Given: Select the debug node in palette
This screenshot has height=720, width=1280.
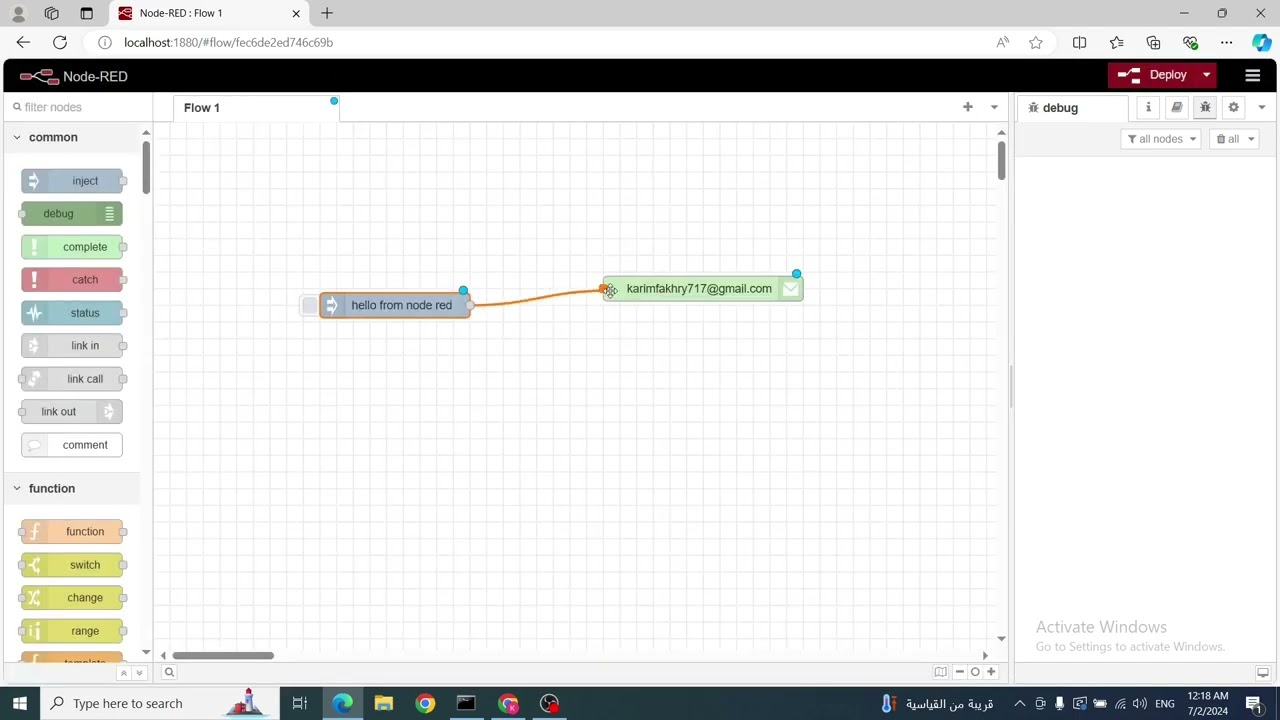Looking at the screenshot, I should [72, 214].
